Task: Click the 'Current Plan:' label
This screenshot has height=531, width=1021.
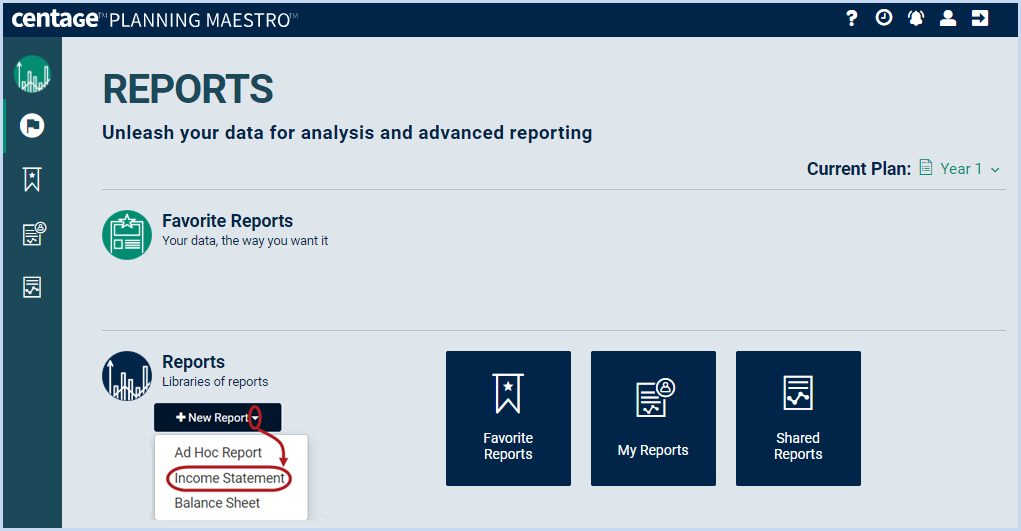Action: pyautogui.click(x=859, y=169)
